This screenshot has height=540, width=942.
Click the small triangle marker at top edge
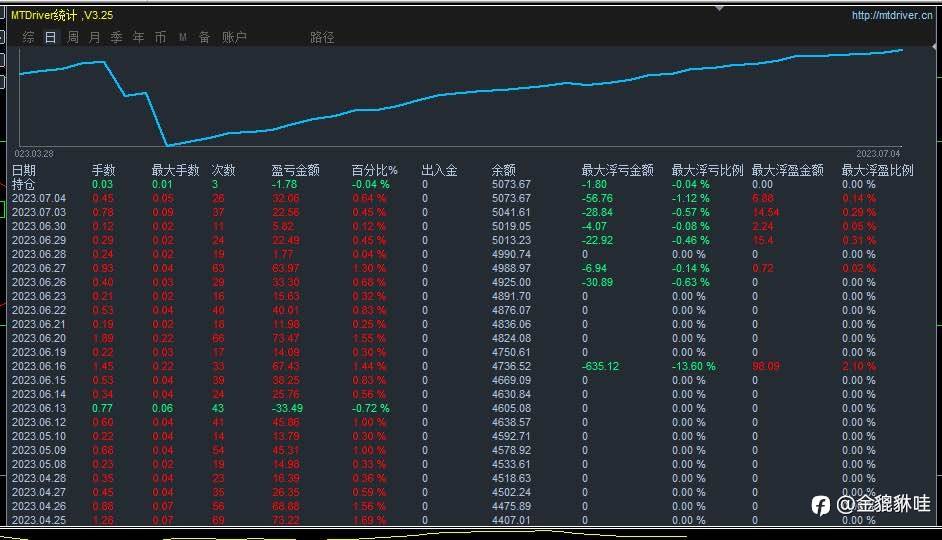[x=719, y=8]
